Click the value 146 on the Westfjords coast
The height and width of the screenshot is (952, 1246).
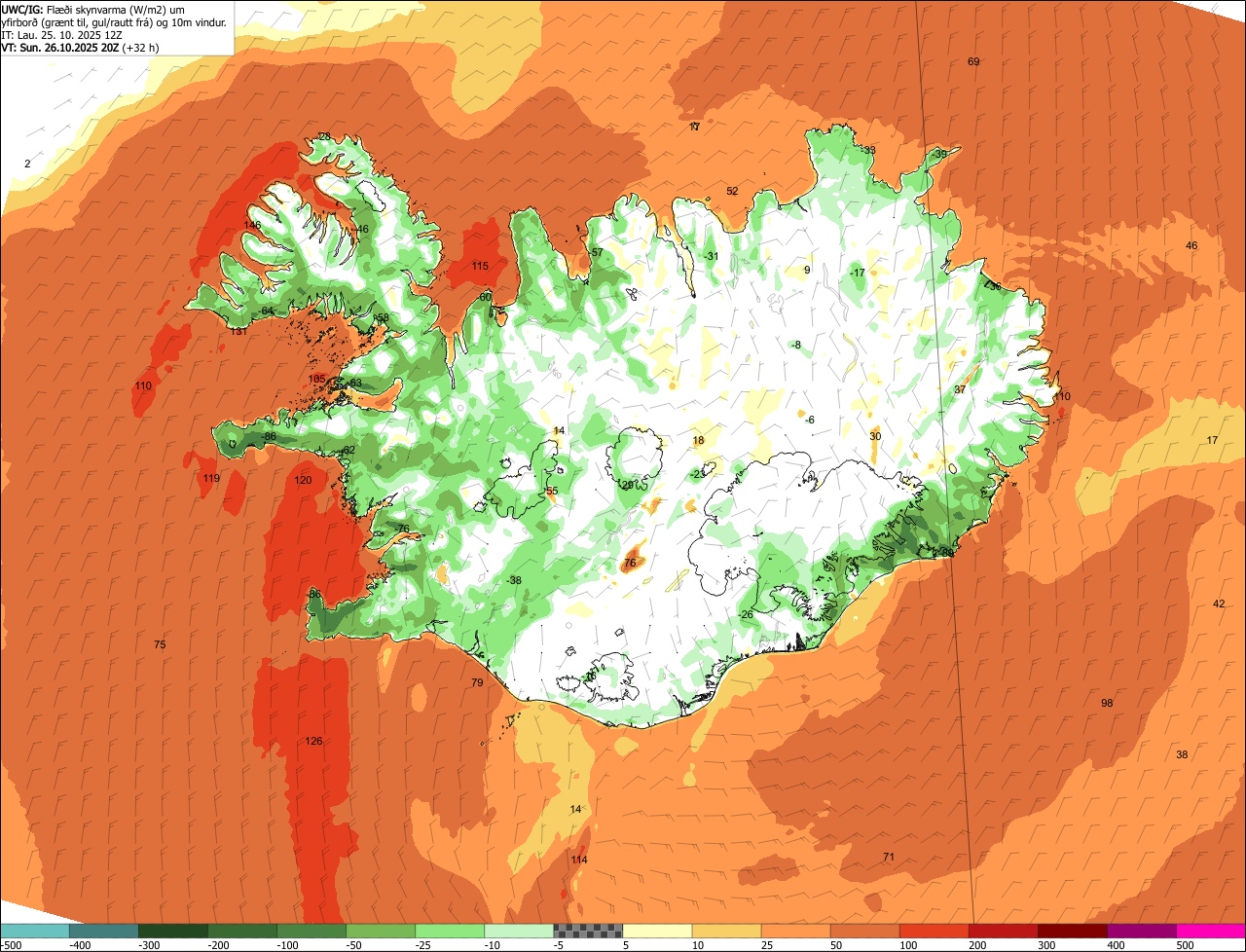[x=252, y=225]
